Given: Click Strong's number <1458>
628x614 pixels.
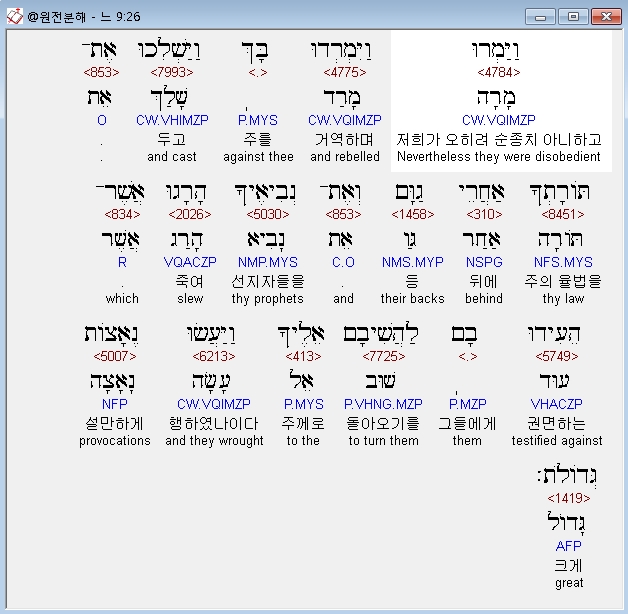Looking at the screenshot, I should tap(413, 214).
